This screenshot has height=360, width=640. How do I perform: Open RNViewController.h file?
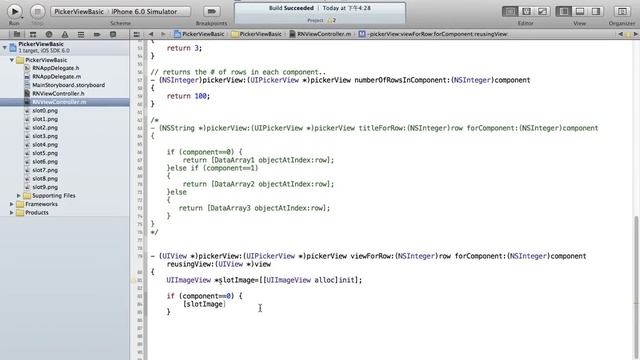(58, 93)
